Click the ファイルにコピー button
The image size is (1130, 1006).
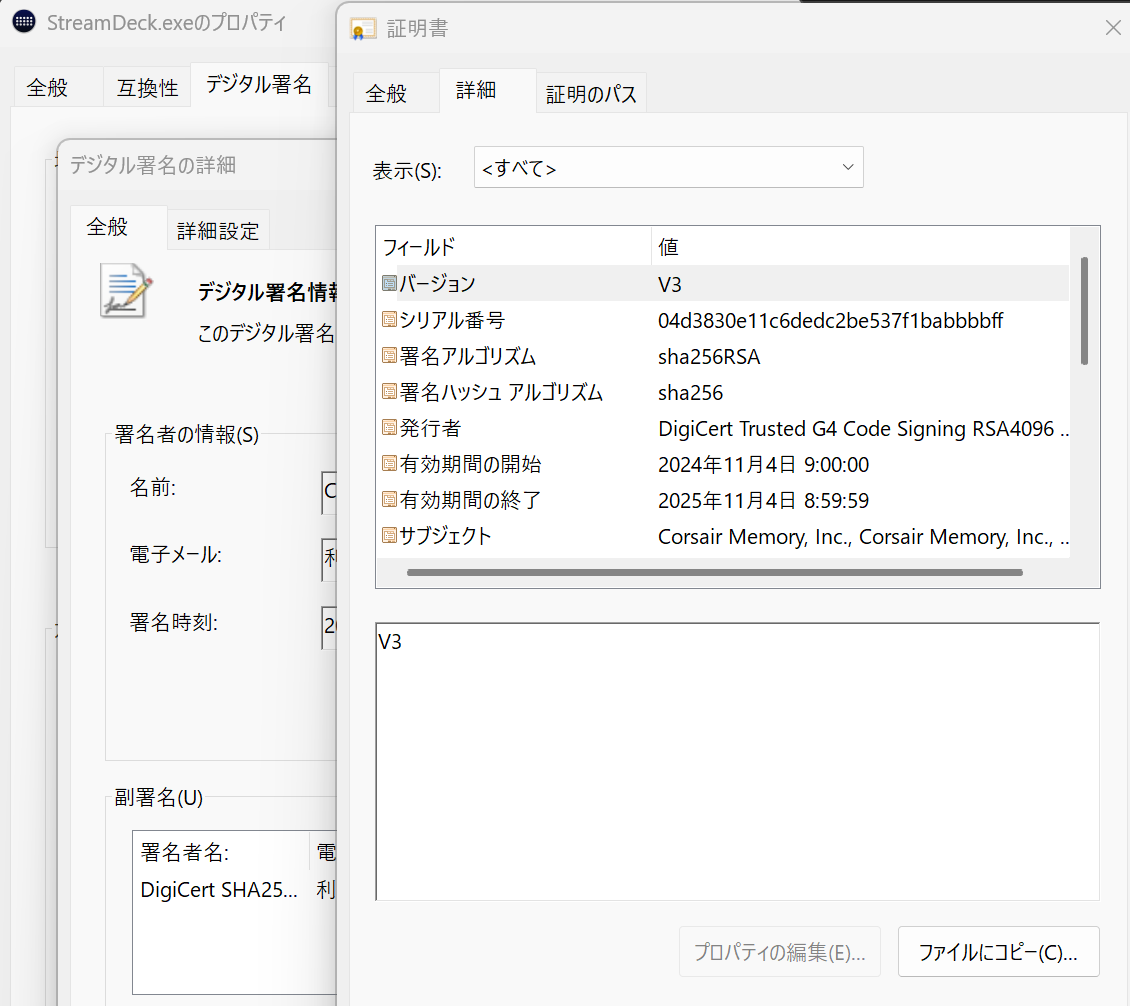tap(998, 952)
